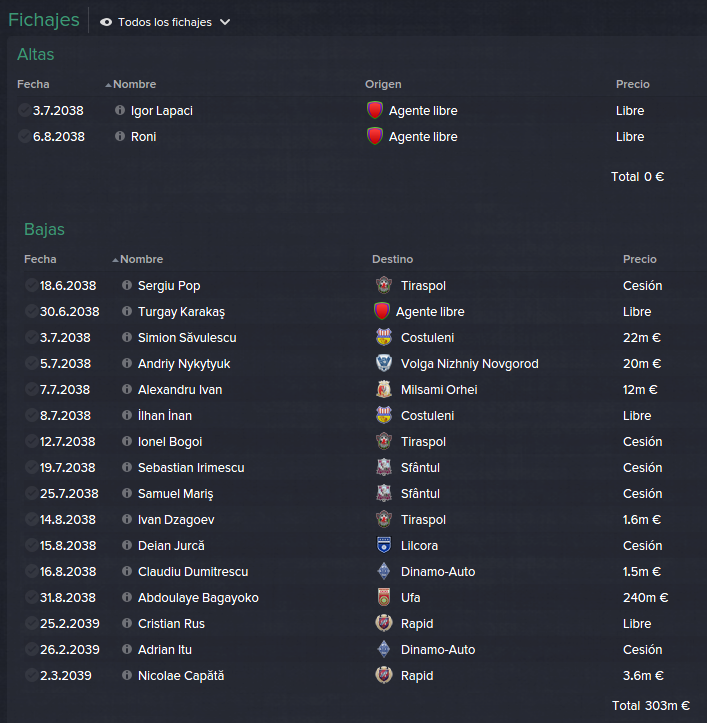The image size is (707, 723).
Task: Open the Dinamo-Auto club link for Adrian Itu
Action: pyautogui.click(x=438, y=649)
